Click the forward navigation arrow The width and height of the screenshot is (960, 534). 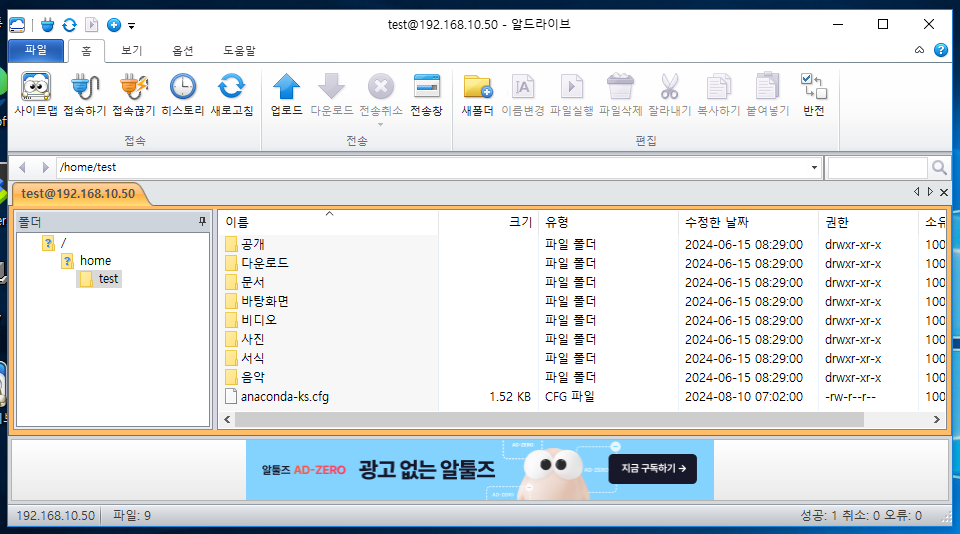tap(45, 167)
